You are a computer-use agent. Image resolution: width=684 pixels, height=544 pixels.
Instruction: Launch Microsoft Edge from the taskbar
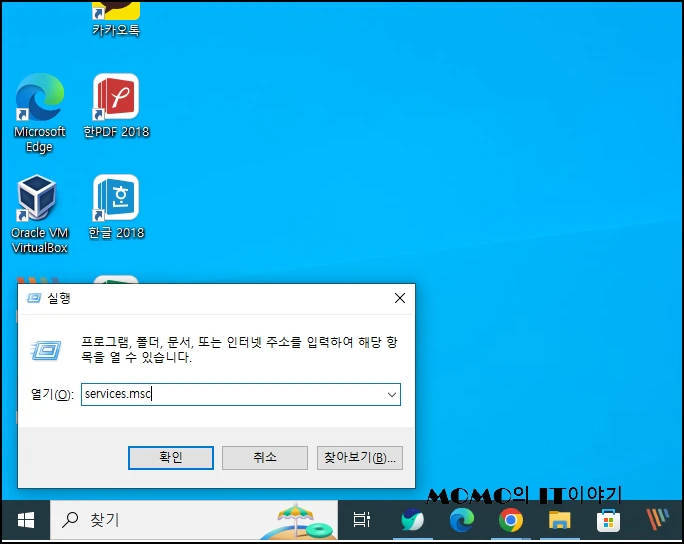[x=462, y=520]
